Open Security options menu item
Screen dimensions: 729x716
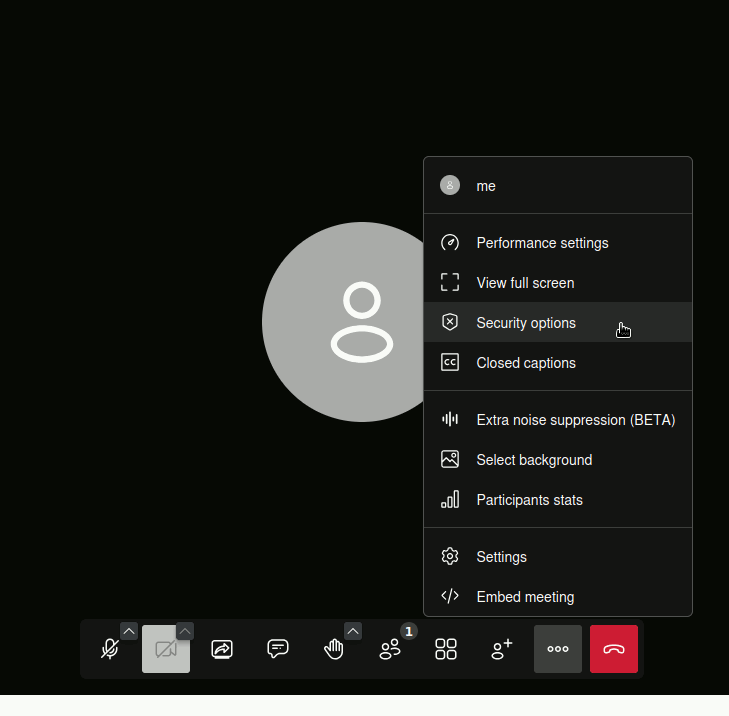[558, 323]
